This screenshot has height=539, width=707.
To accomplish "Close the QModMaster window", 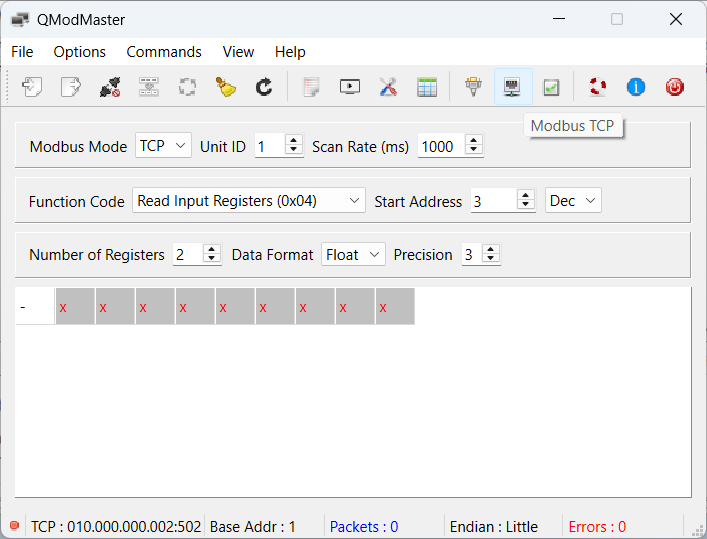I will pyautogui.click(x=675, y=19).
